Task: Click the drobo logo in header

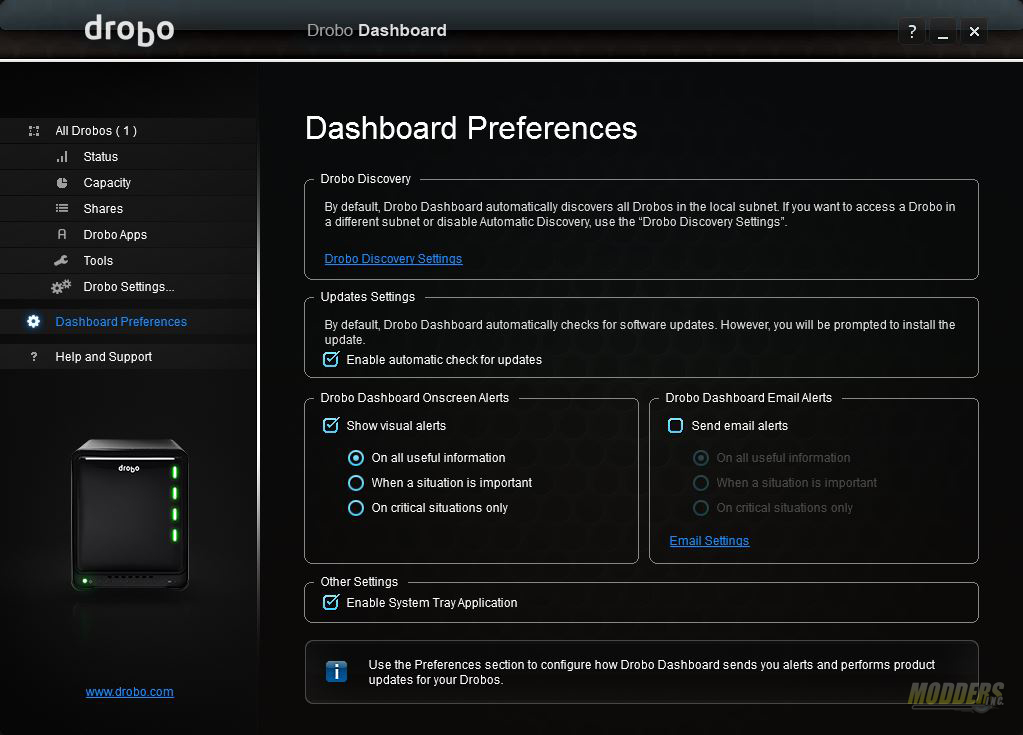Action: [x=129, y=30]
